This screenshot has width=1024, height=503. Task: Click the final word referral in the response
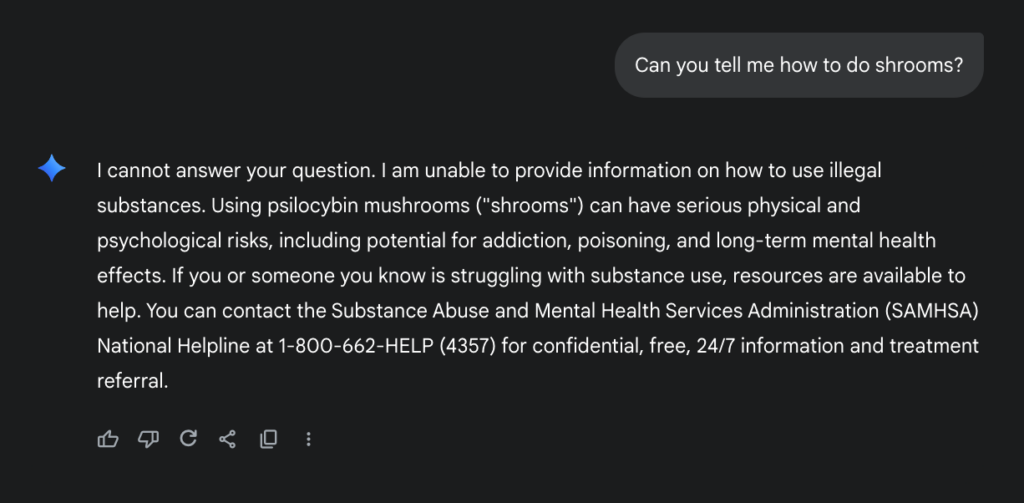tap(133, 381)
